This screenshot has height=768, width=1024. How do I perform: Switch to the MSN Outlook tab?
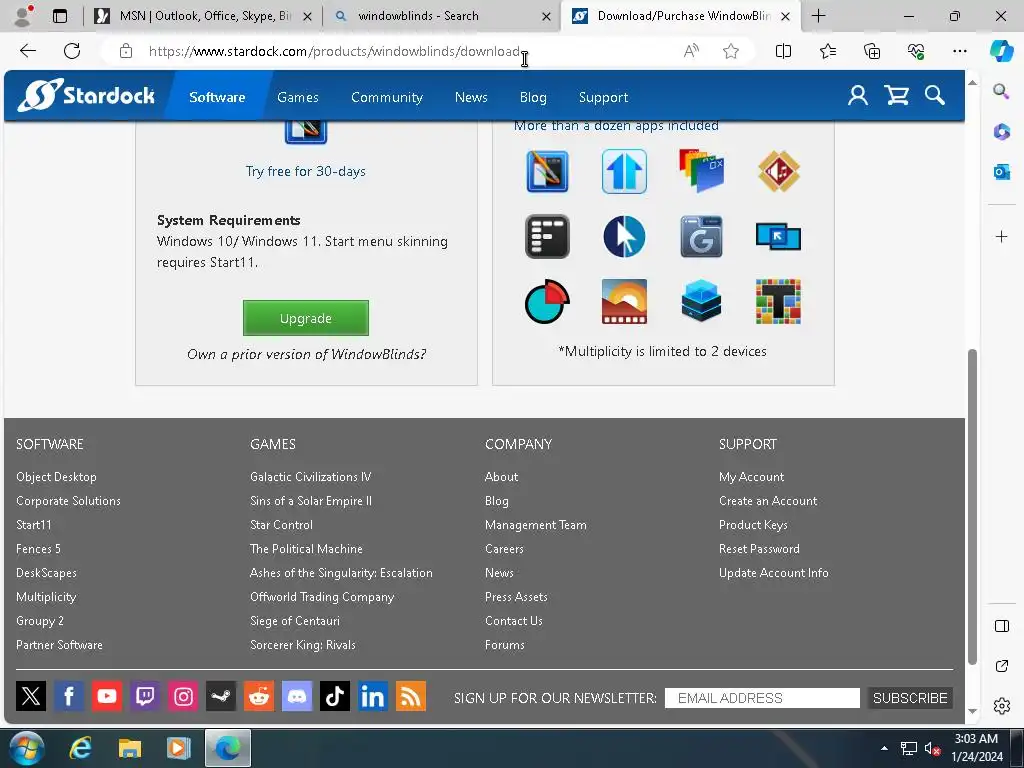click(x=203, y=16)
